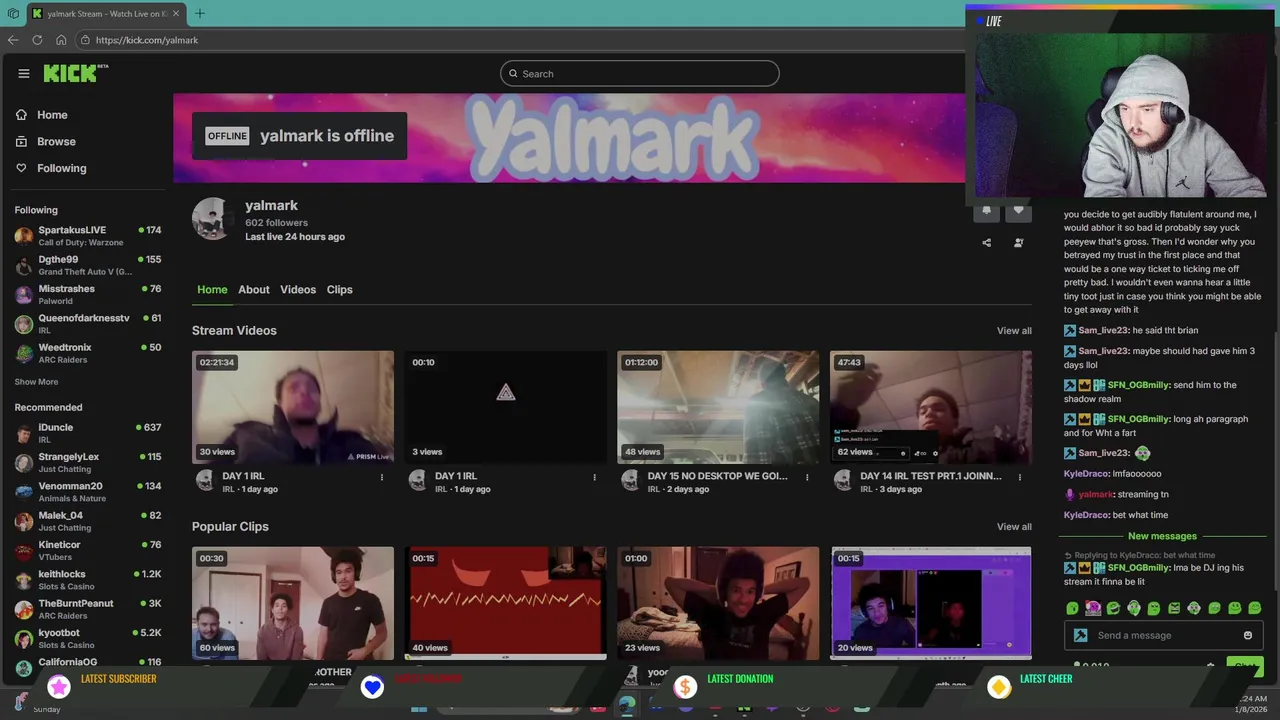Go to Home in the sidebar
1280x720 pixels.
(x=41, y=115)
